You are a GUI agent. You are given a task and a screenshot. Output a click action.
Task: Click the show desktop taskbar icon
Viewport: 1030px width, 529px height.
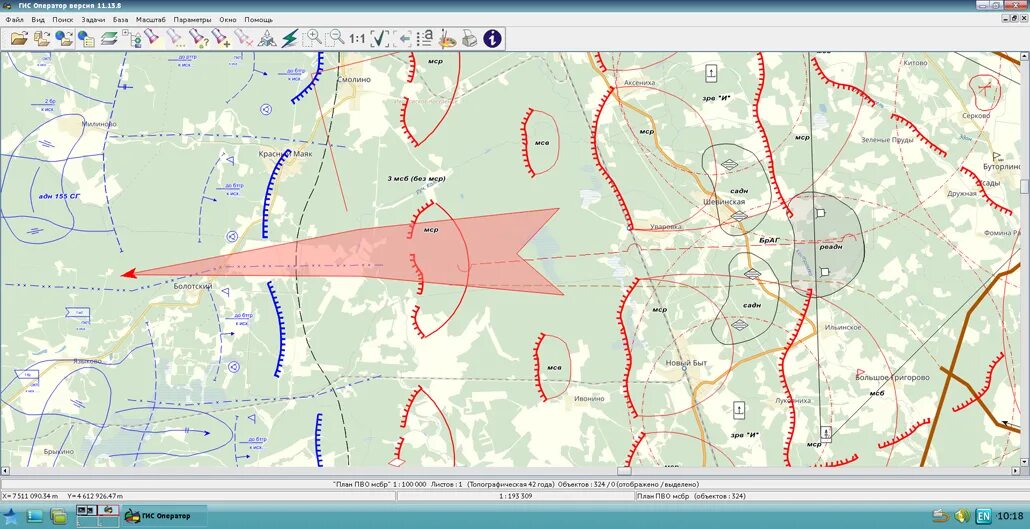click(34, 515)
